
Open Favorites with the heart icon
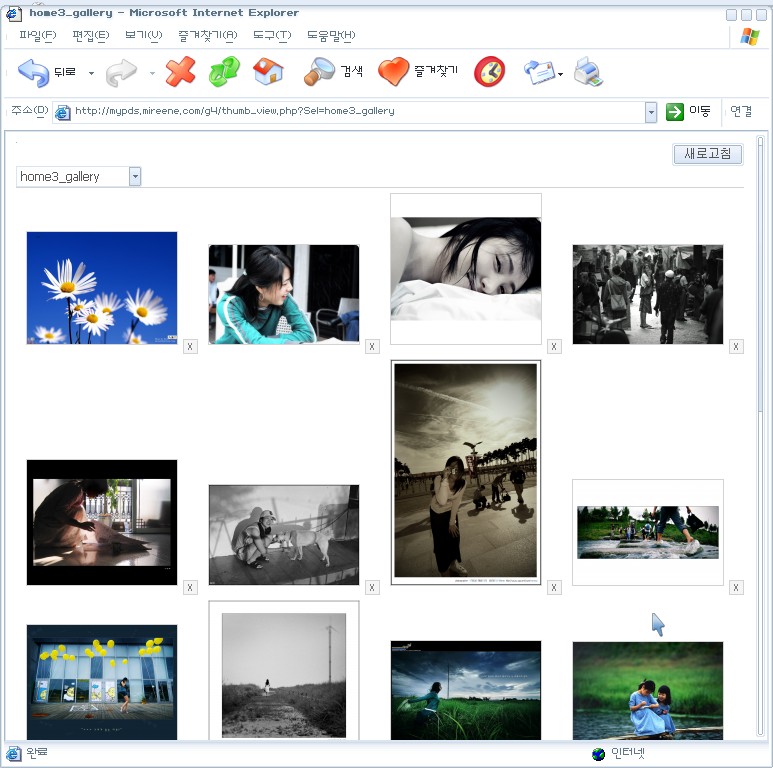click(x=394, y=72)
